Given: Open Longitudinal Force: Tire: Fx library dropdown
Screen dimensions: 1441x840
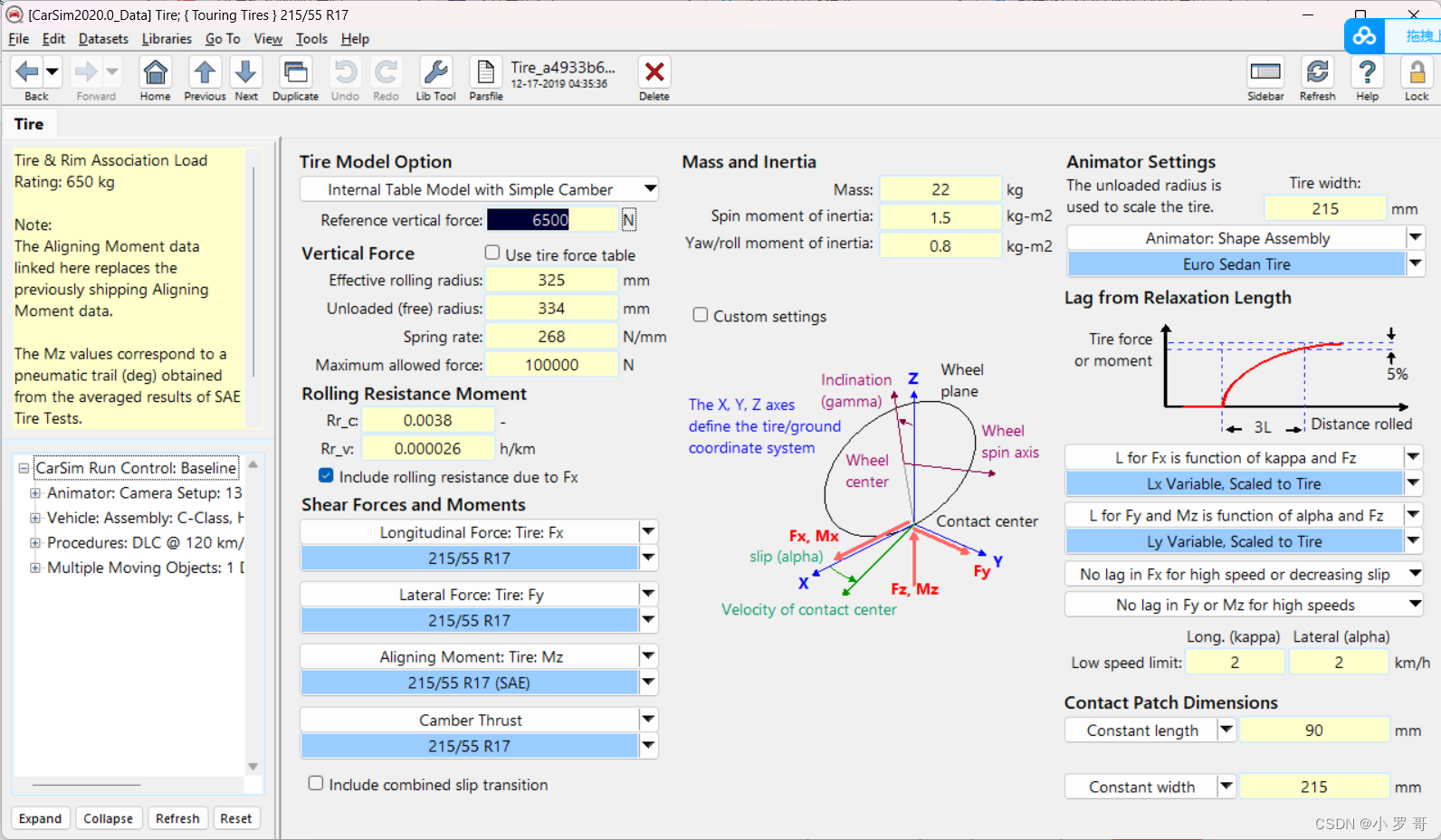Looking at the screenshot, I should pyautogui.click(x=648, y=531).
